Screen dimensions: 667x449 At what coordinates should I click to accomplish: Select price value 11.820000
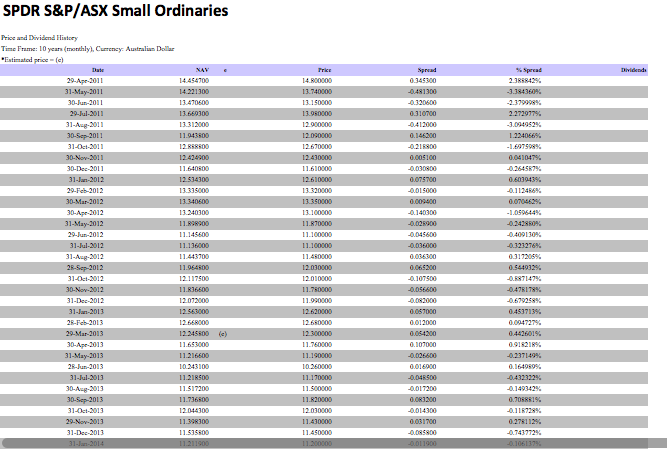pyautogui.click(x=317, y=400)
